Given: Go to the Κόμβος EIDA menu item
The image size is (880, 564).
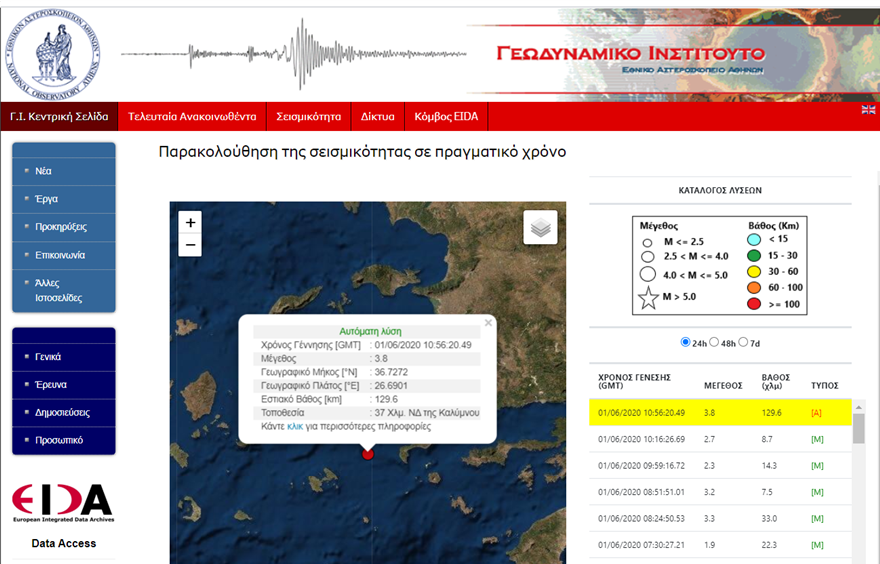Looking at the screenshot, I should (446, 116).
